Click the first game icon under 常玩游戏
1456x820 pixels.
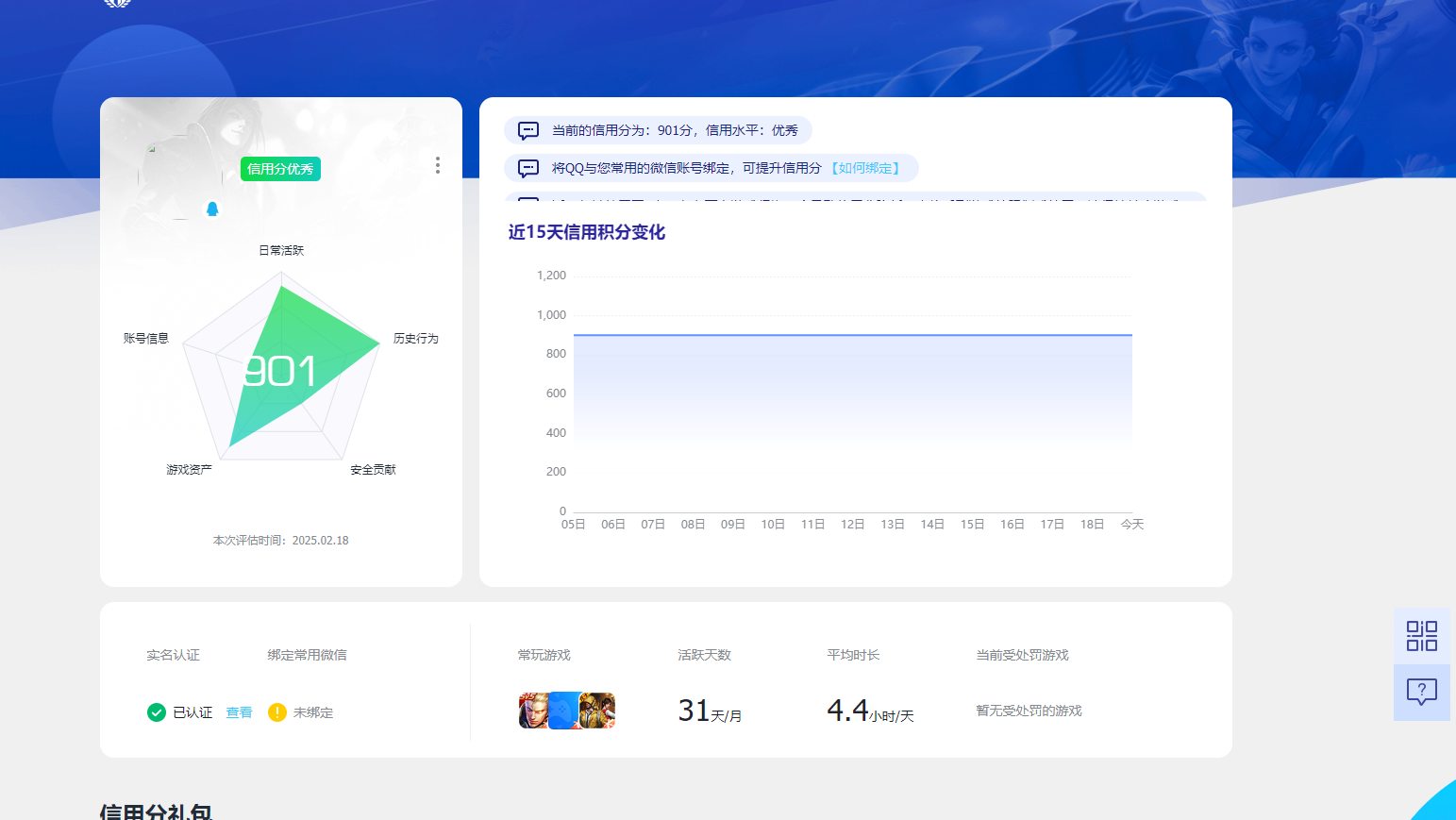533,711
